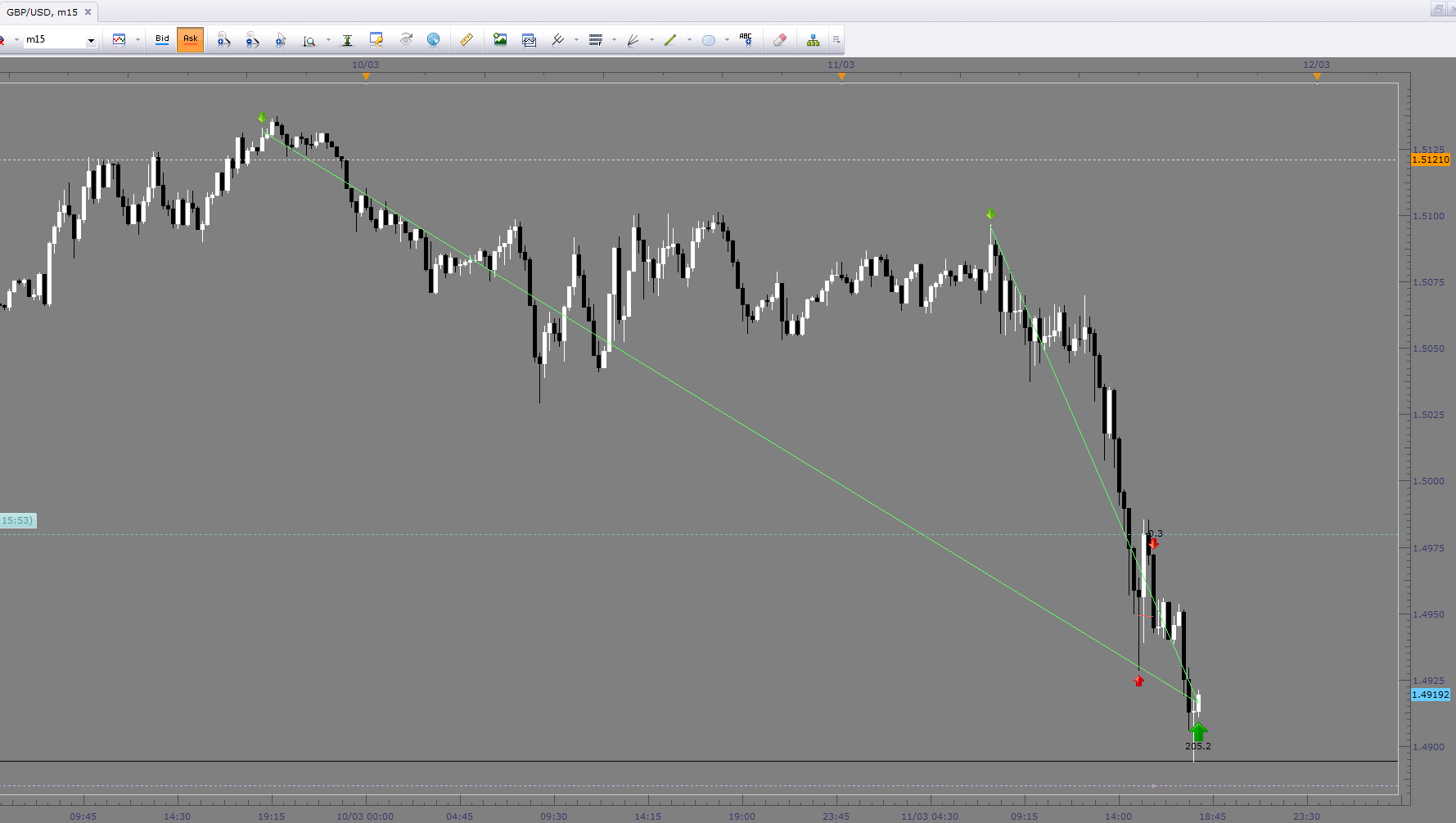The width and height of the screenshot is (1456, 823).
Task: Select the Andrews pitchfork drawing tool
Action: pos(558,39)
